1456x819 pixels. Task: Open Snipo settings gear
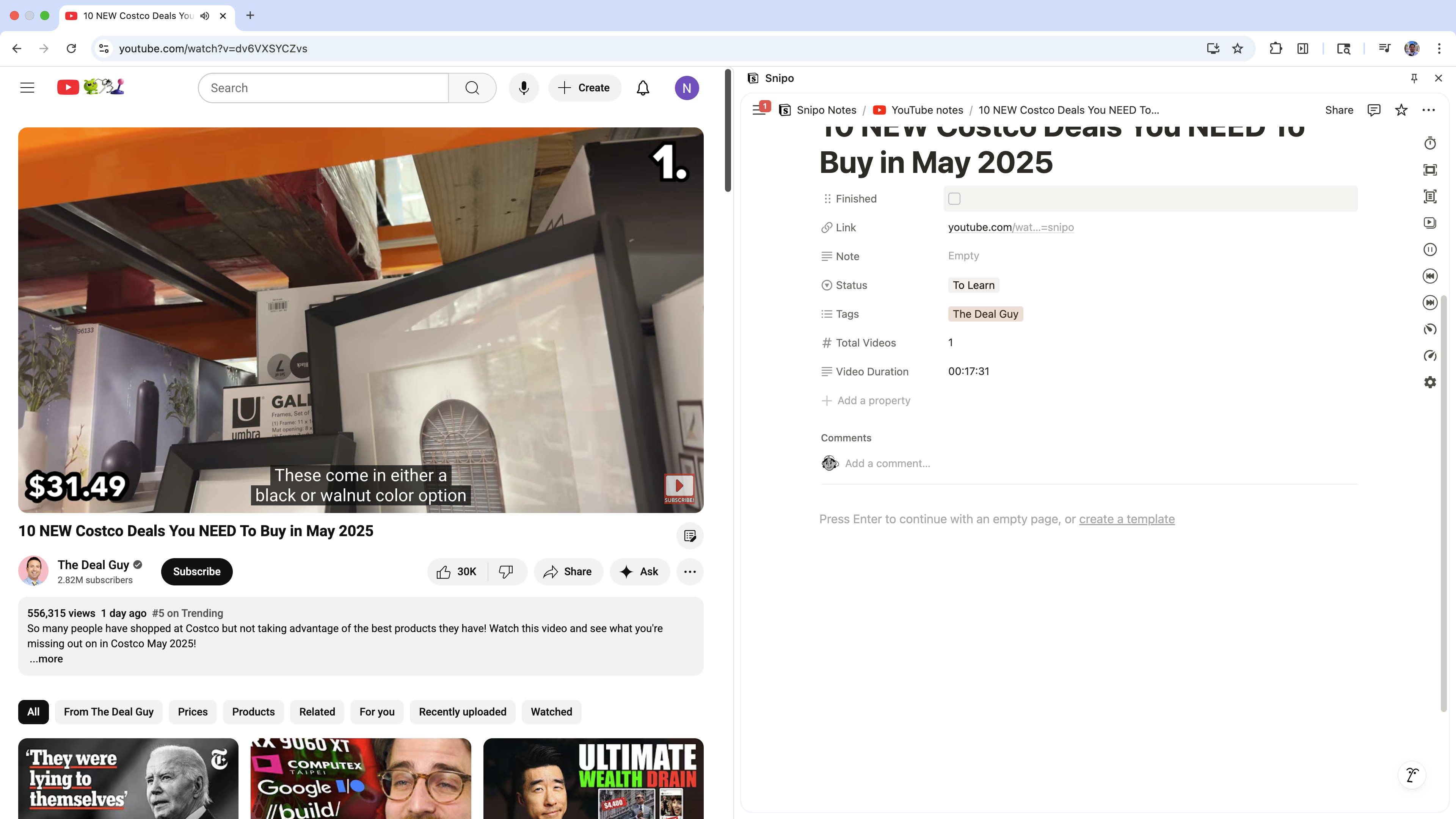tap(1429, 382)
